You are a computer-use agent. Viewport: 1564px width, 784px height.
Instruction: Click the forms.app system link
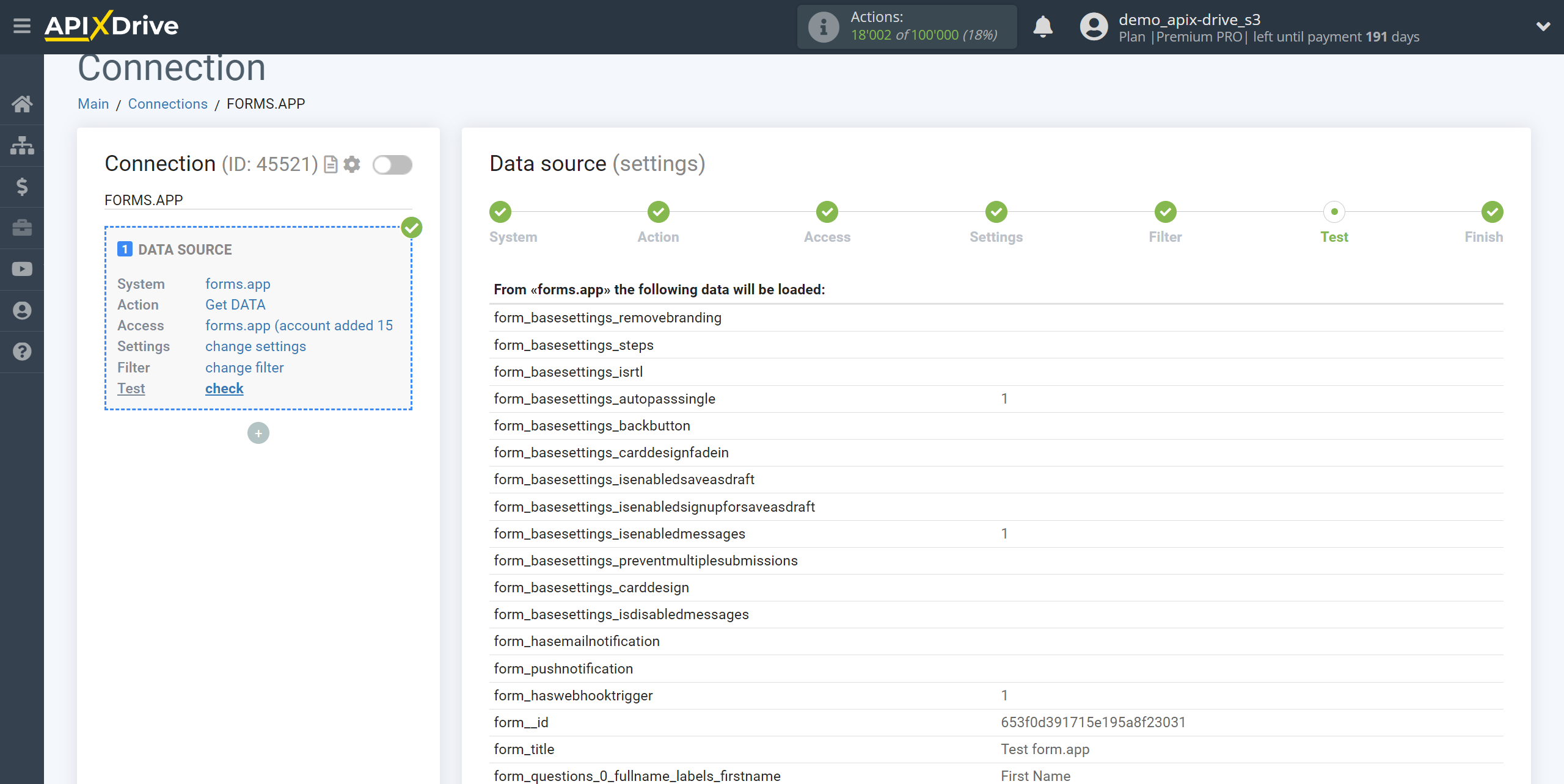[x=238, y=284]
